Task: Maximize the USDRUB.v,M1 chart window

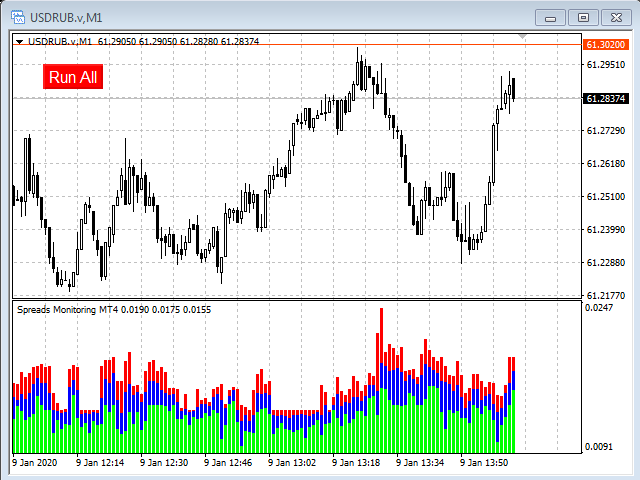Action: click(583, 18)
